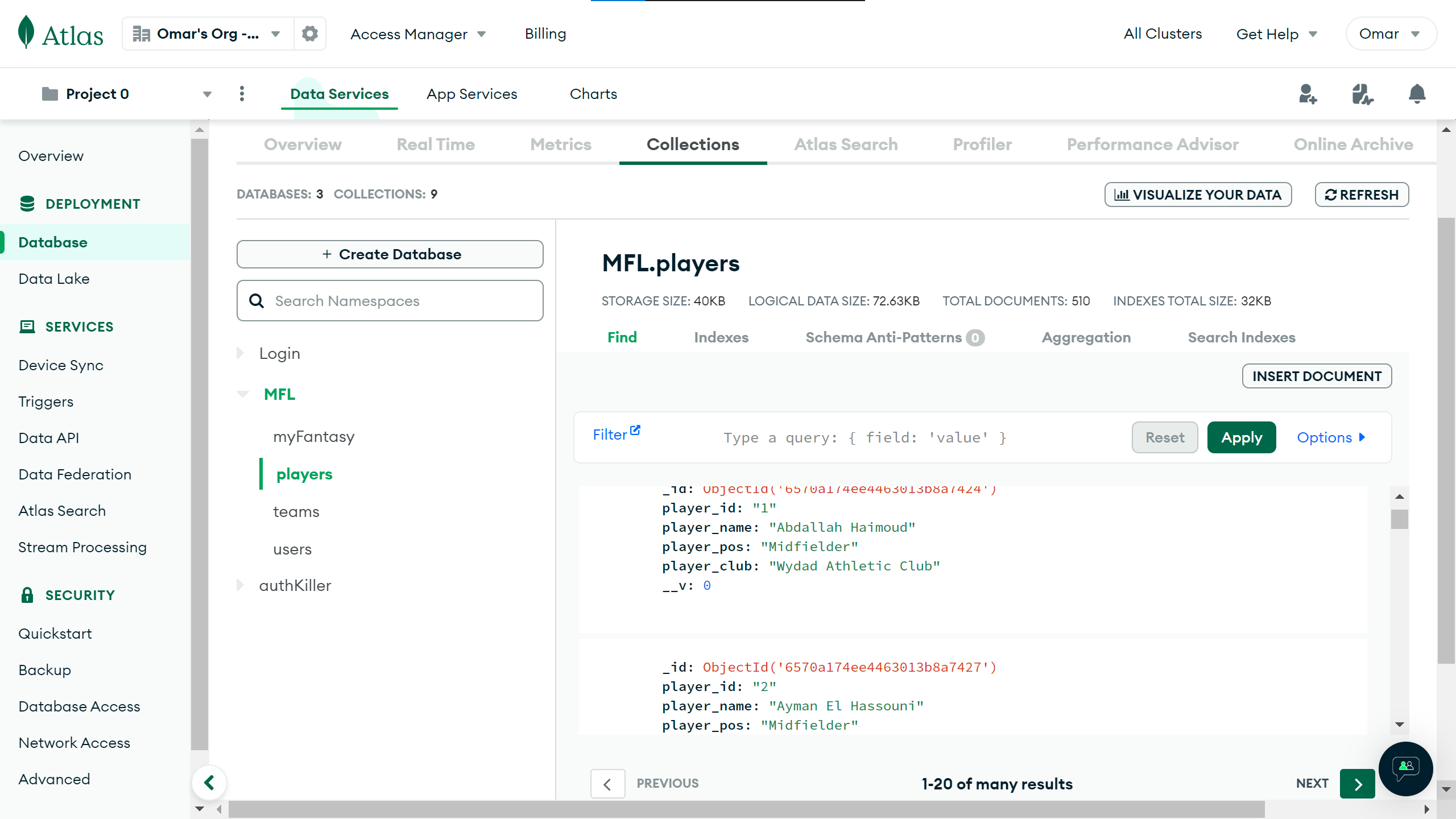Viewport: 1456px width, 819px height.
Task: Open the project activity feed icon
Action: tap(1362, 94)
